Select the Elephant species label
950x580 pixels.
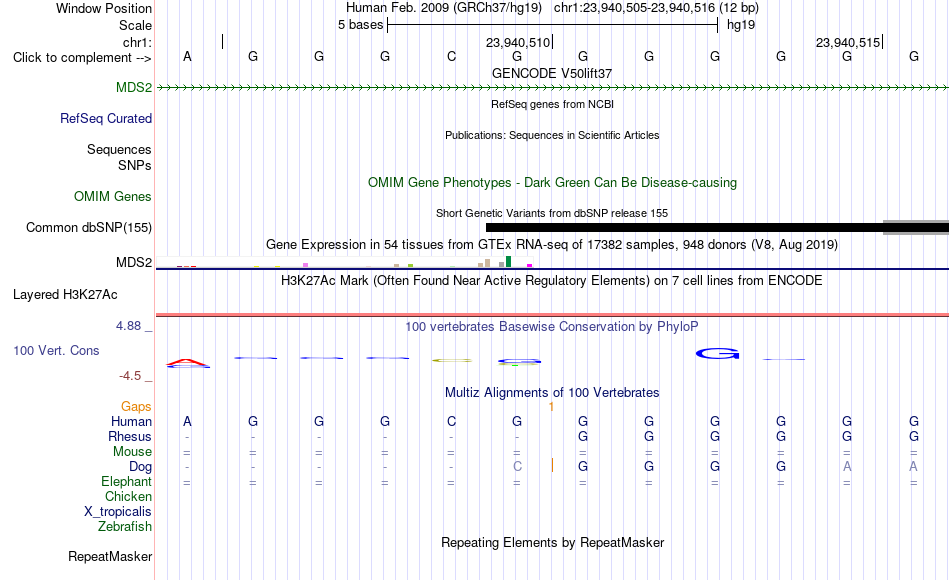tap(126, 481)
